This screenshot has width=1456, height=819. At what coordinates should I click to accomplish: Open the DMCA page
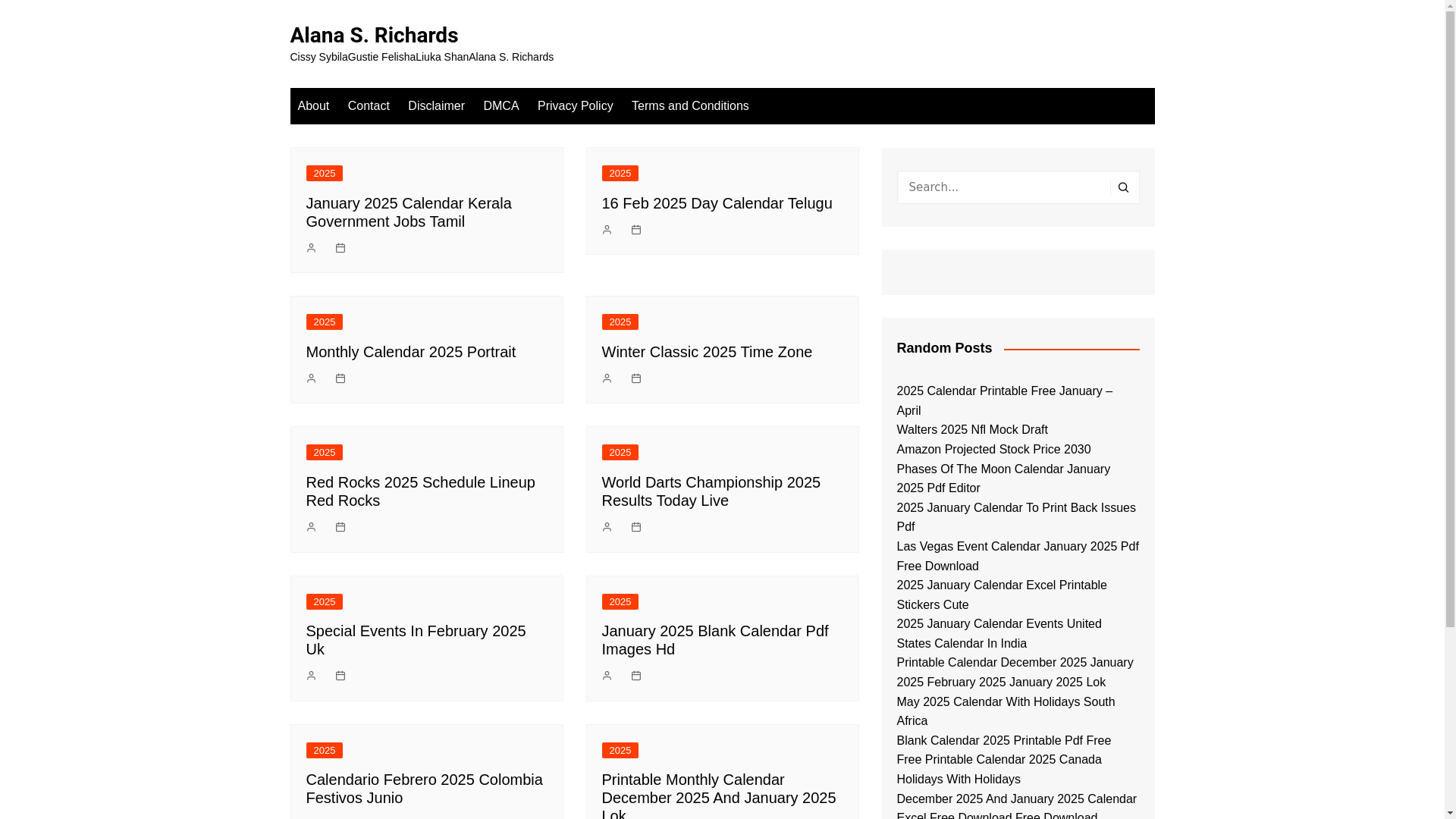501,106
